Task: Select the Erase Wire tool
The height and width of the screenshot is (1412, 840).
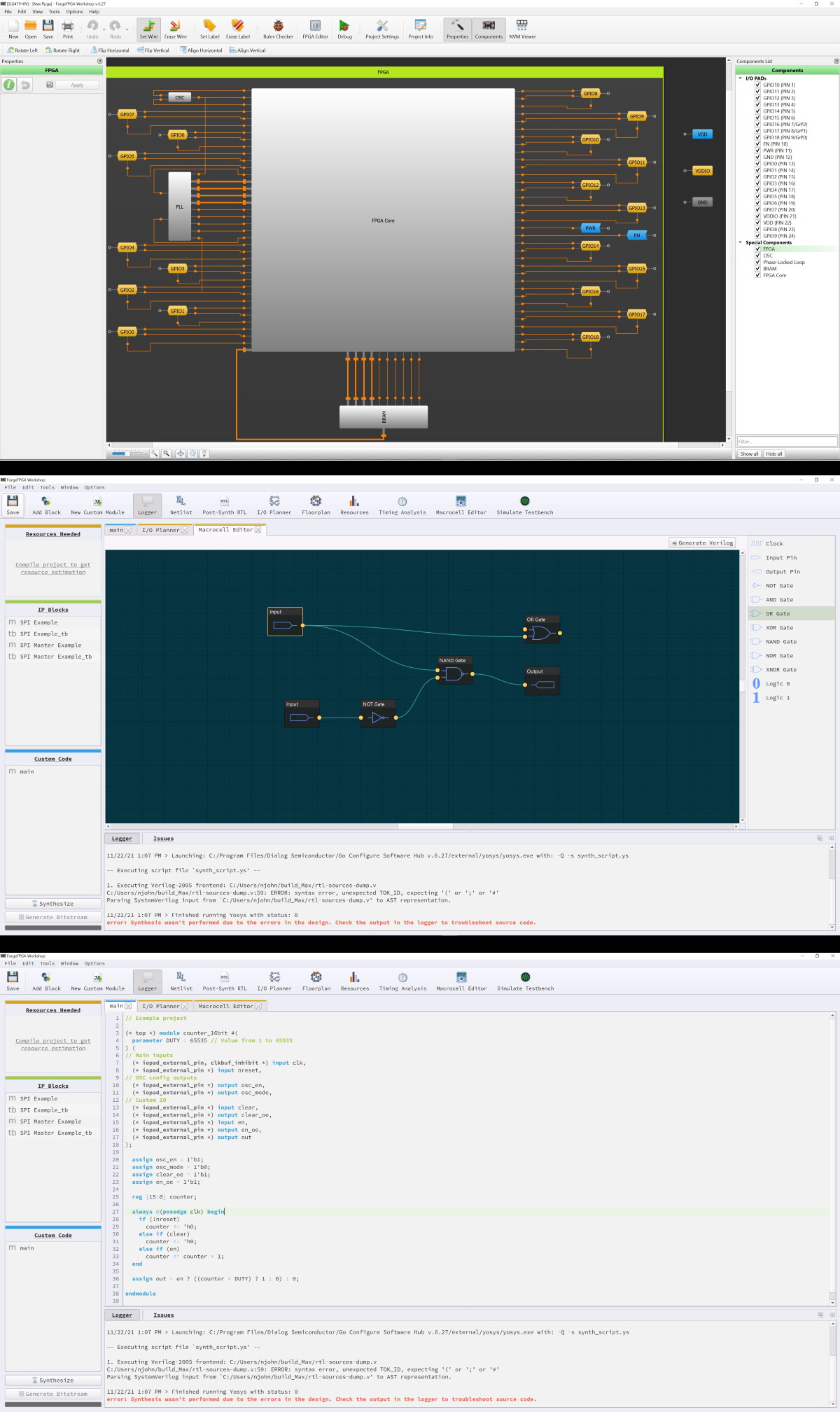Action: point(175,29)
